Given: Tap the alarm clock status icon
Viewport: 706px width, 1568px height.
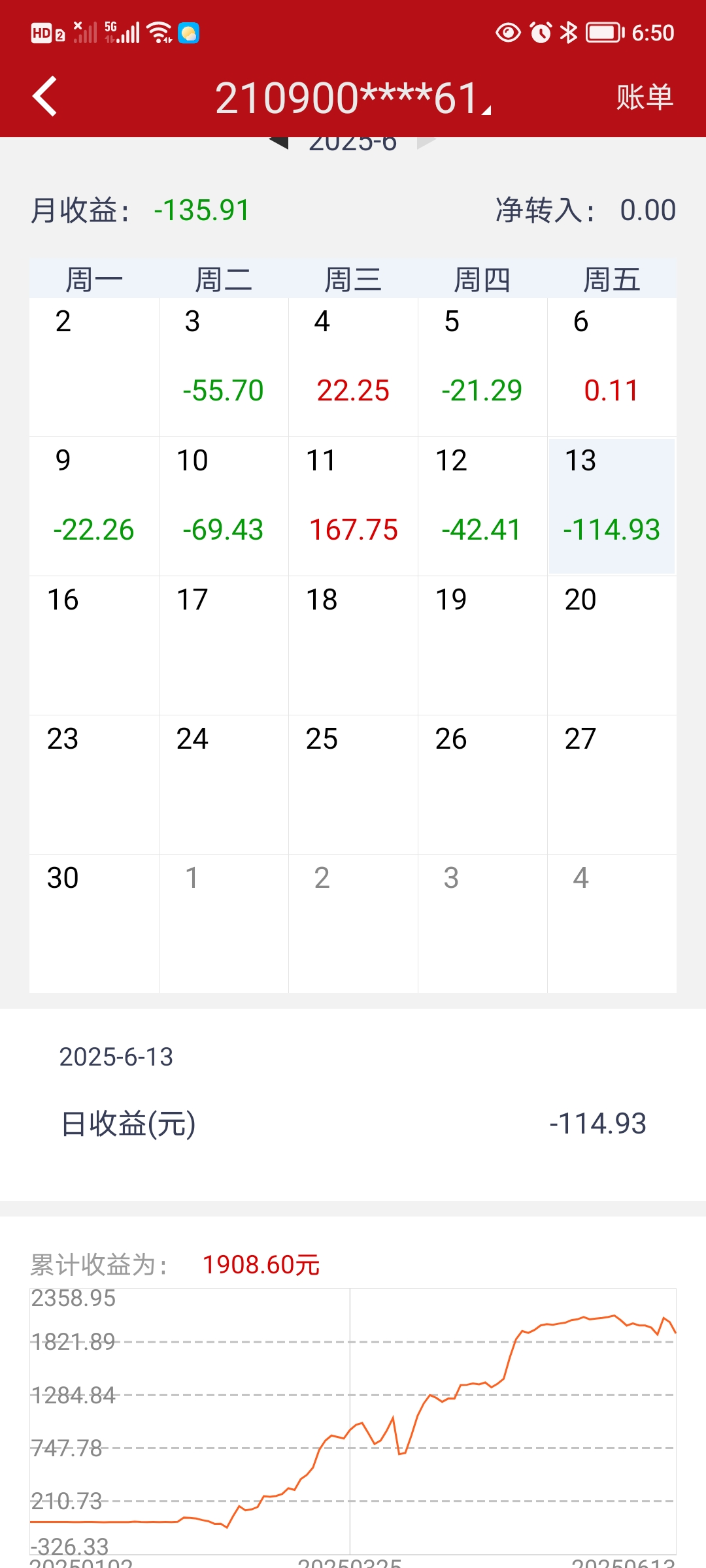Looking at the screenshot, I should 541,32.
